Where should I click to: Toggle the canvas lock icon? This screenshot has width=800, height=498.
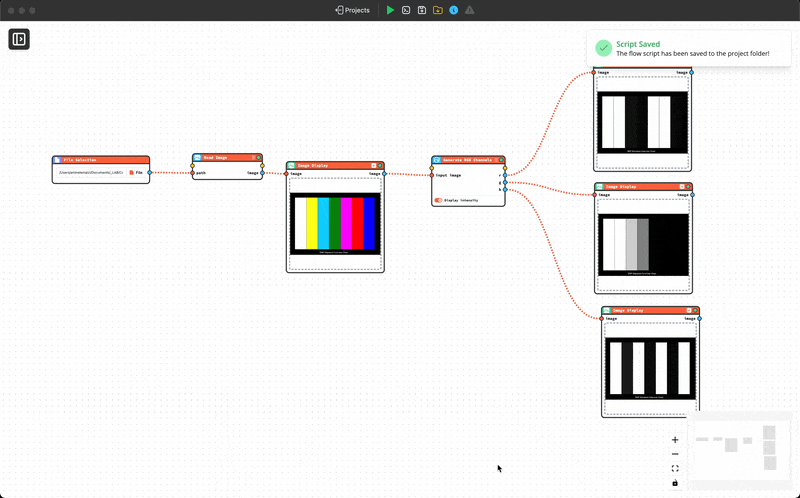(675, 483)
